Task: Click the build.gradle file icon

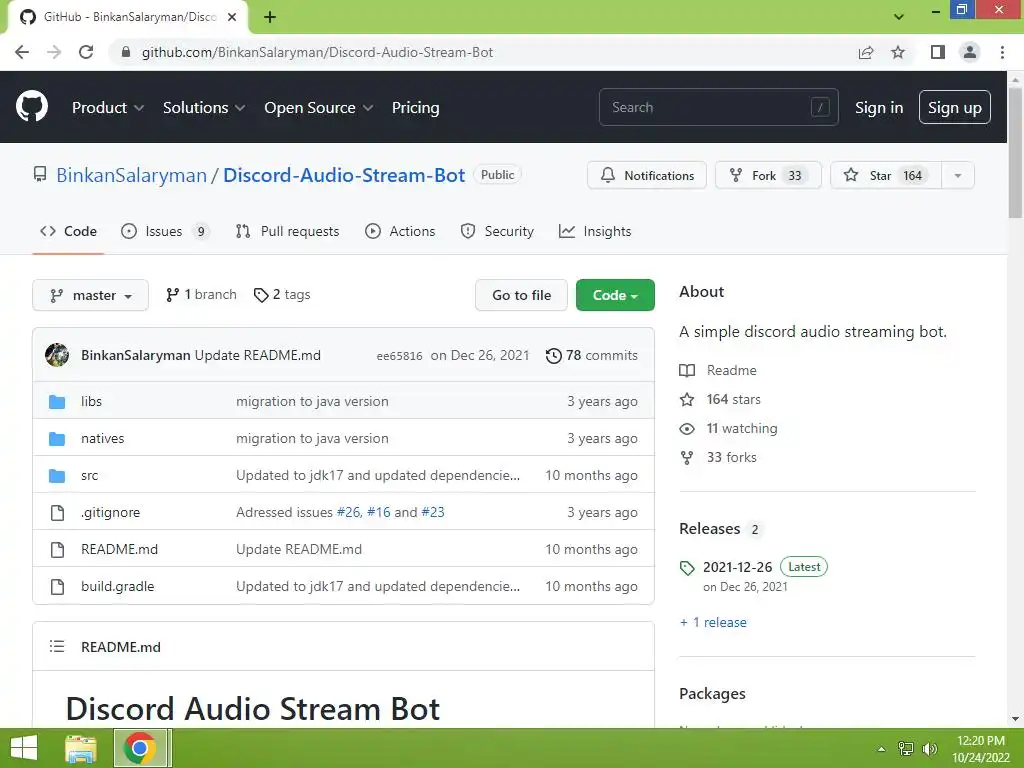Action: point(57,586)
